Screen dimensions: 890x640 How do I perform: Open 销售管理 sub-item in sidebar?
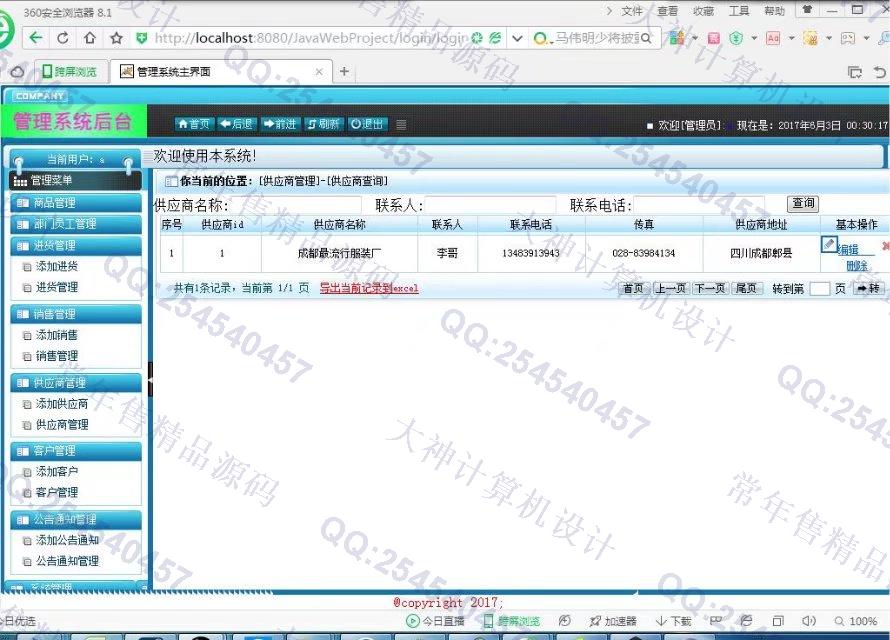pyautogui.click(x=57, y=356)
